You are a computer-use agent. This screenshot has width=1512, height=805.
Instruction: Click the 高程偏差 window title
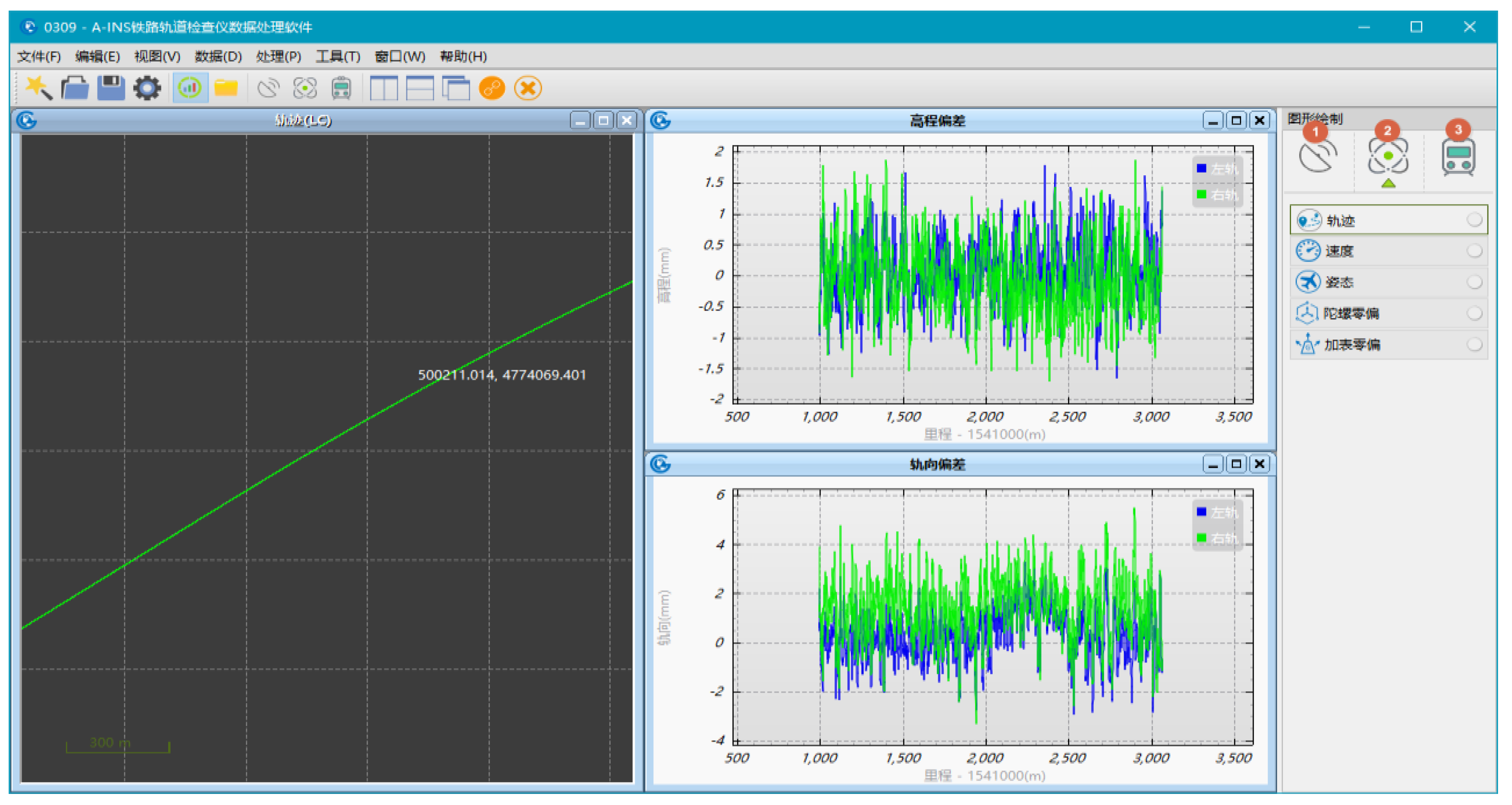point(937,120)
